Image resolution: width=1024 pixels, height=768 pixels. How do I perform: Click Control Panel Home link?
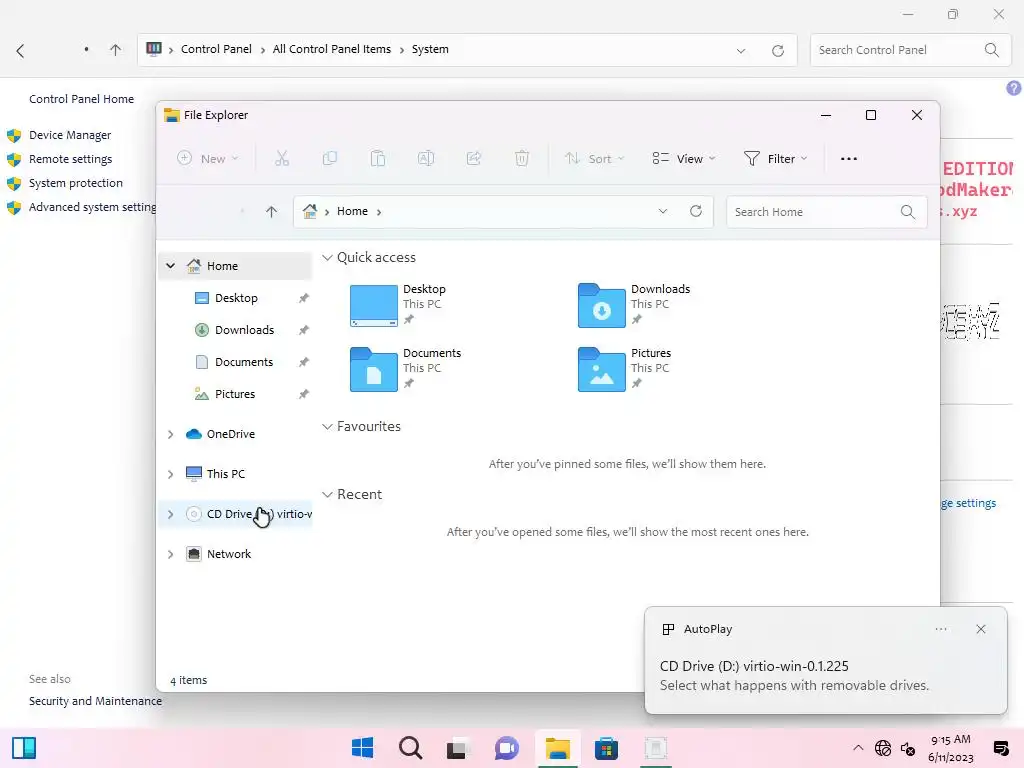pyautogui.click(x=82, y=99)
